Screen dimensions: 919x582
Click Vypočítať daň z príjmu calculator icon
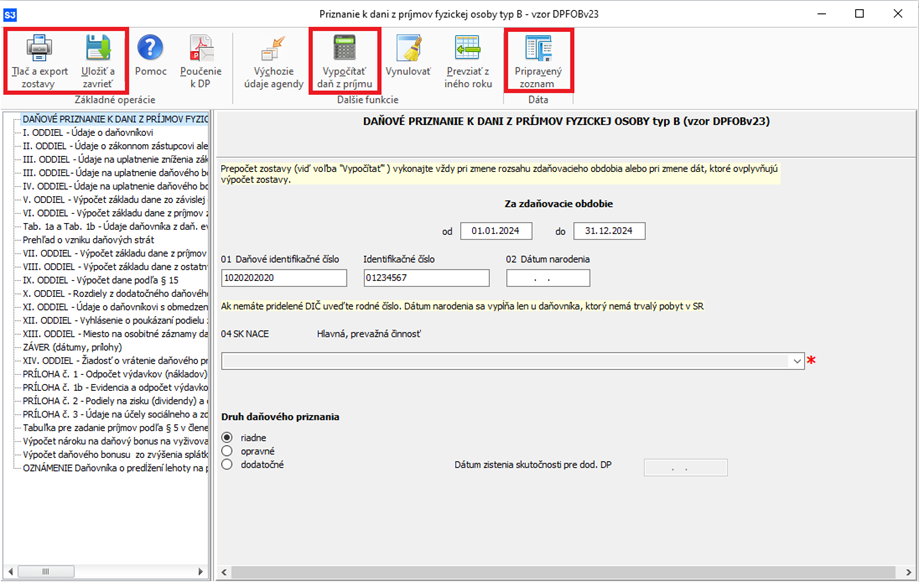click(x=346, y=48)
